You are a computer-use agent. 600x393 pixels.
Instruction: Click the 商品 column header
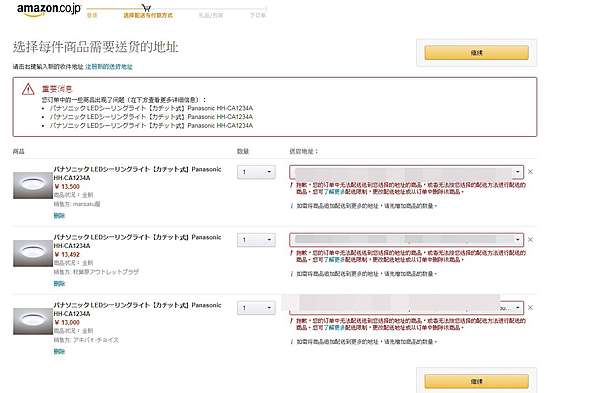pos(18,152)
